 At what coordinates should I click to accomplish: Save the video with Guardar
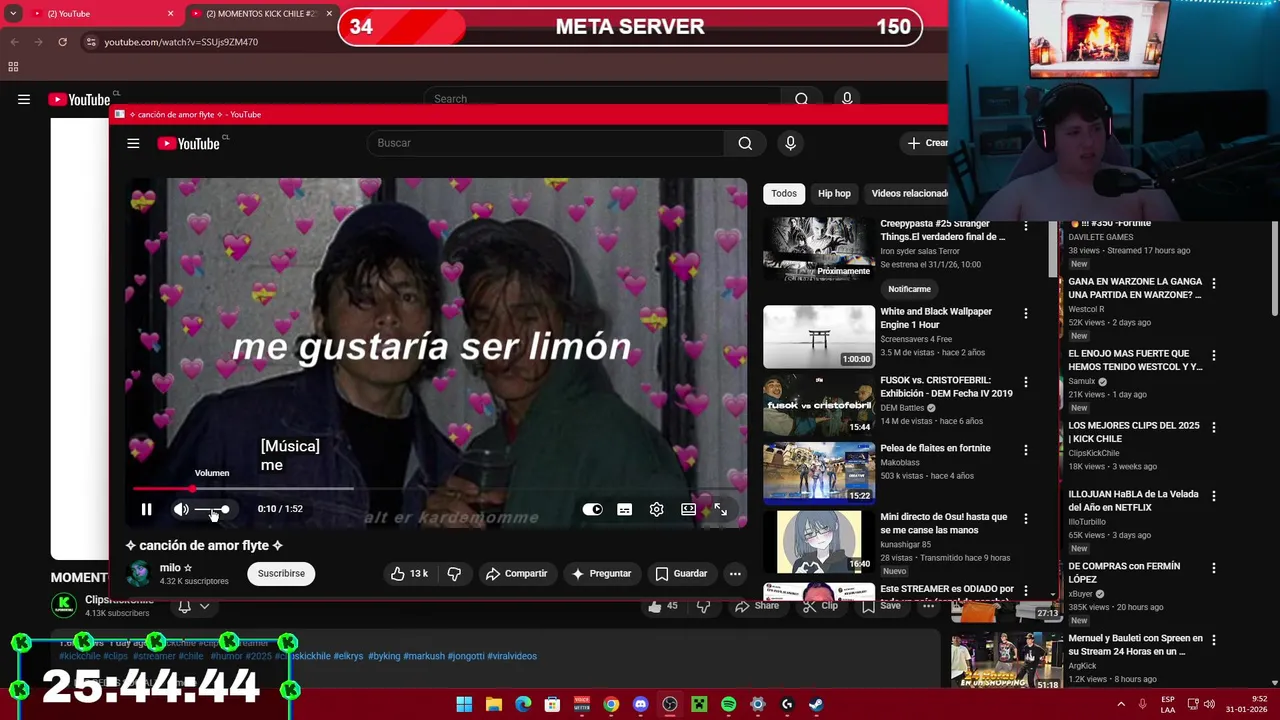tap(681, 573)
